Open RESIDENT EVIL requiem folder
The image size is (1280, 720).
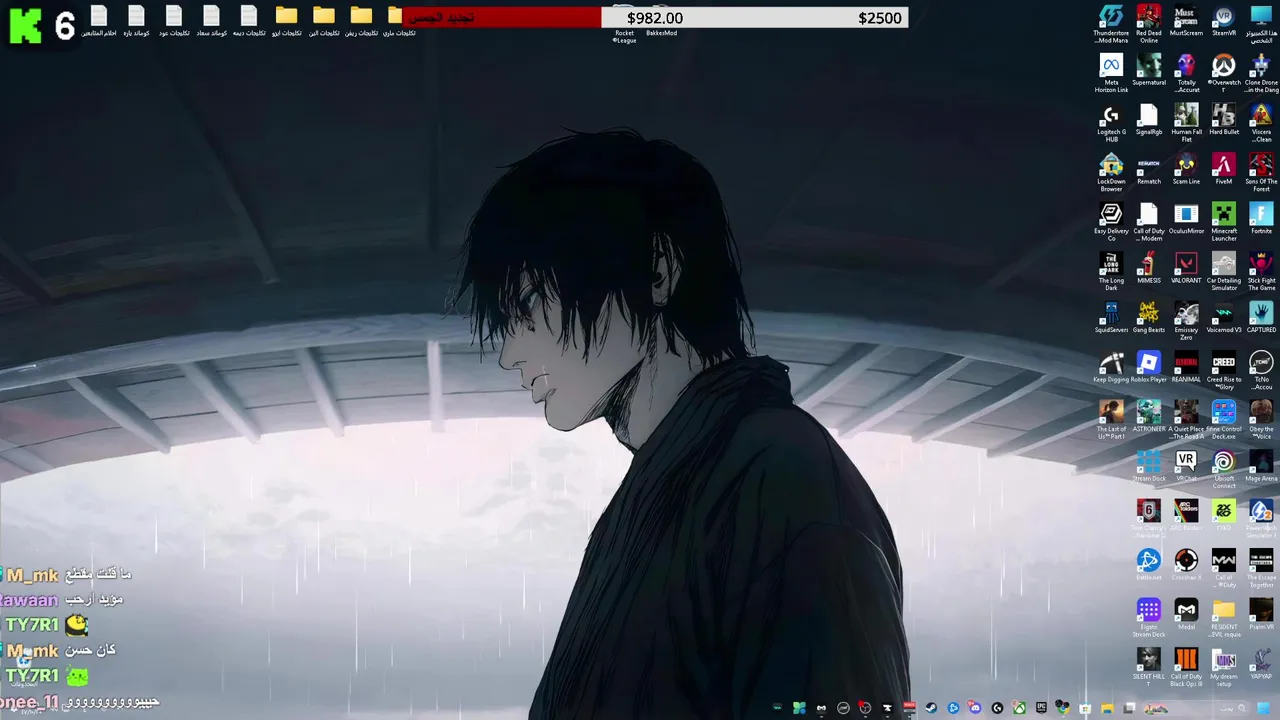pyautogui.click(x=1224, y=619)
